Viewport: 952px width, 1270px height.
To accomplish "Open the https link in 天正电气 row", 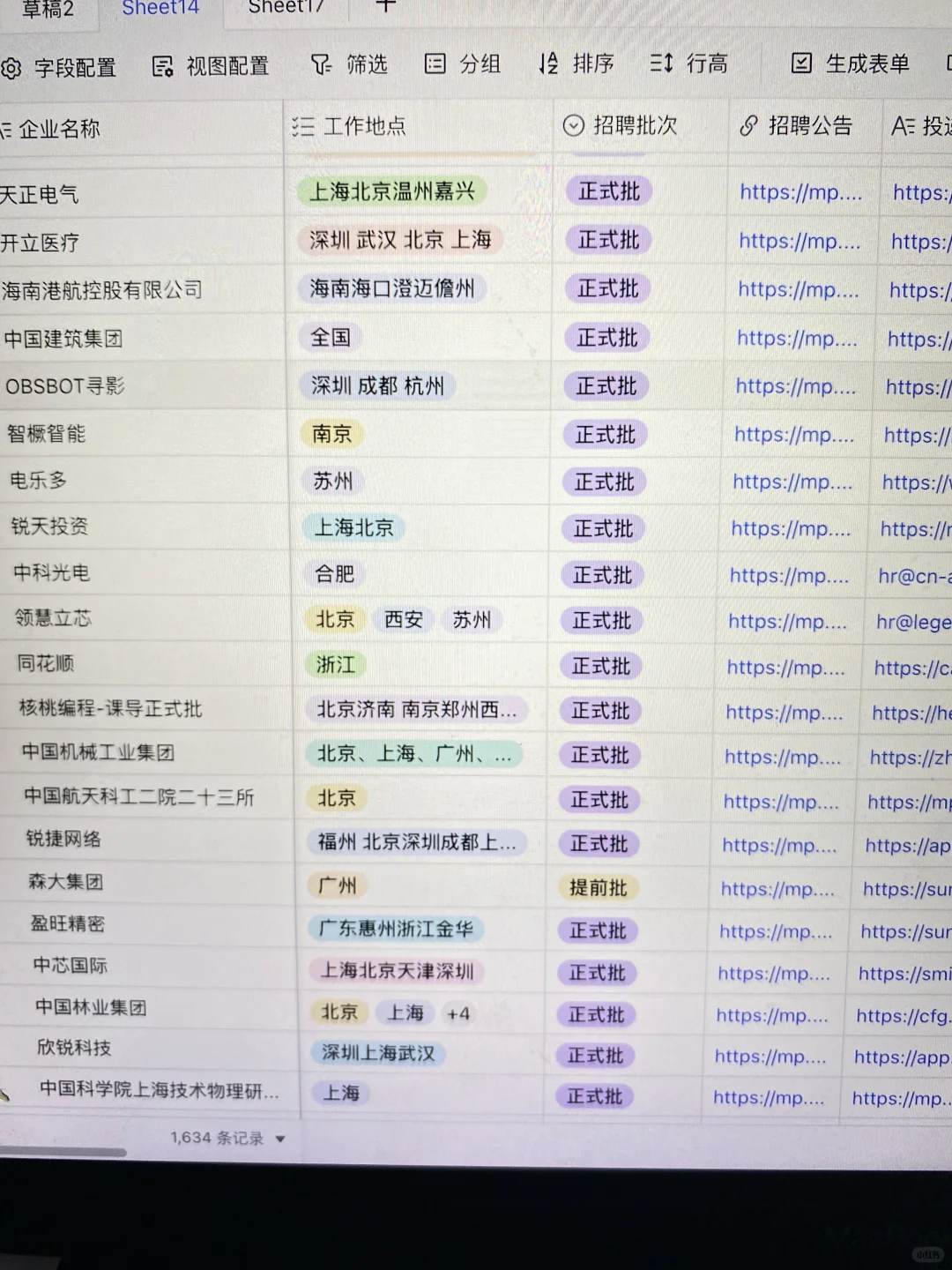I will coord(800,191).
